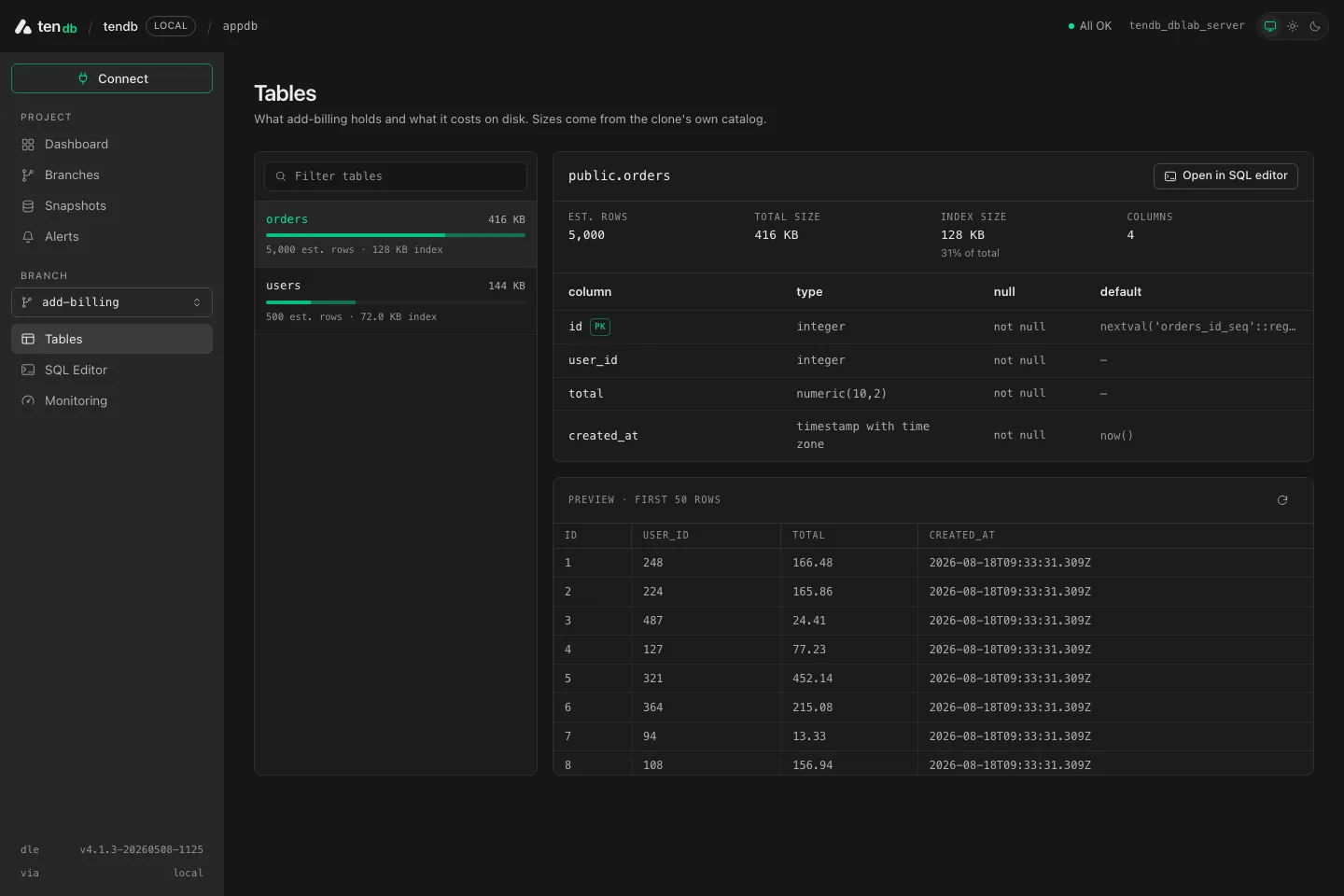Click the now() default value

click(1116, 436)
